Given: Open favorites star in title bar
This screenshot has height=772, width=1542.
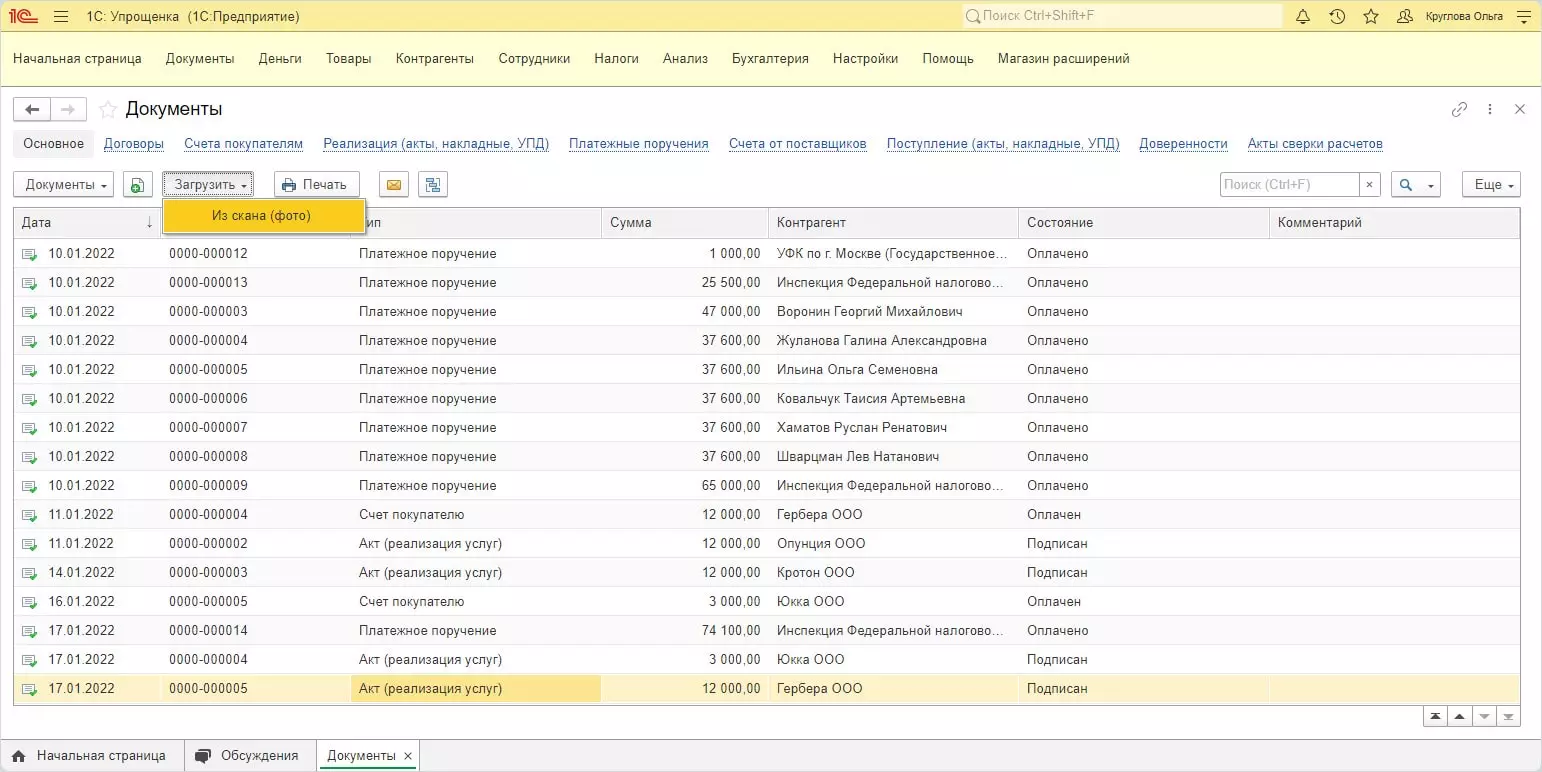Looking at the screenshot, I should pos(1371,16).
